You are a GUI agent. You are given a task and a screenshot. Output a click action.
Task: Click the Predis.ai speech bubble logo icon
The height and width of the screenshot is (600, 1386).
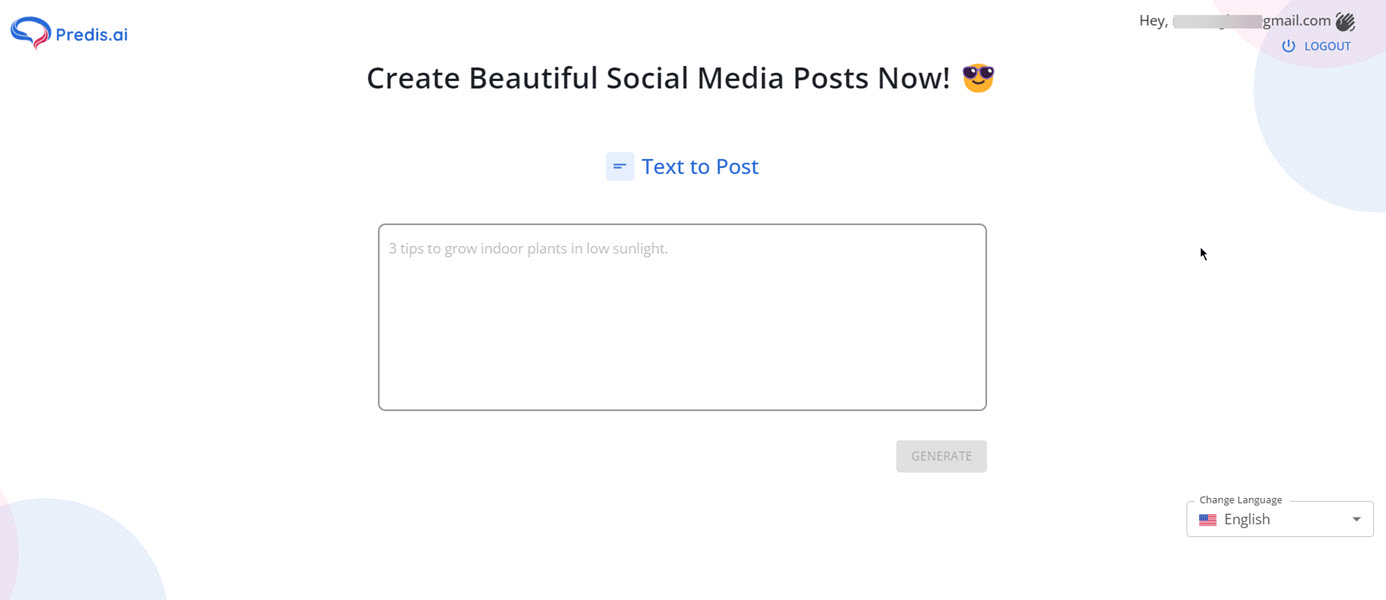[x=30, y=33]
